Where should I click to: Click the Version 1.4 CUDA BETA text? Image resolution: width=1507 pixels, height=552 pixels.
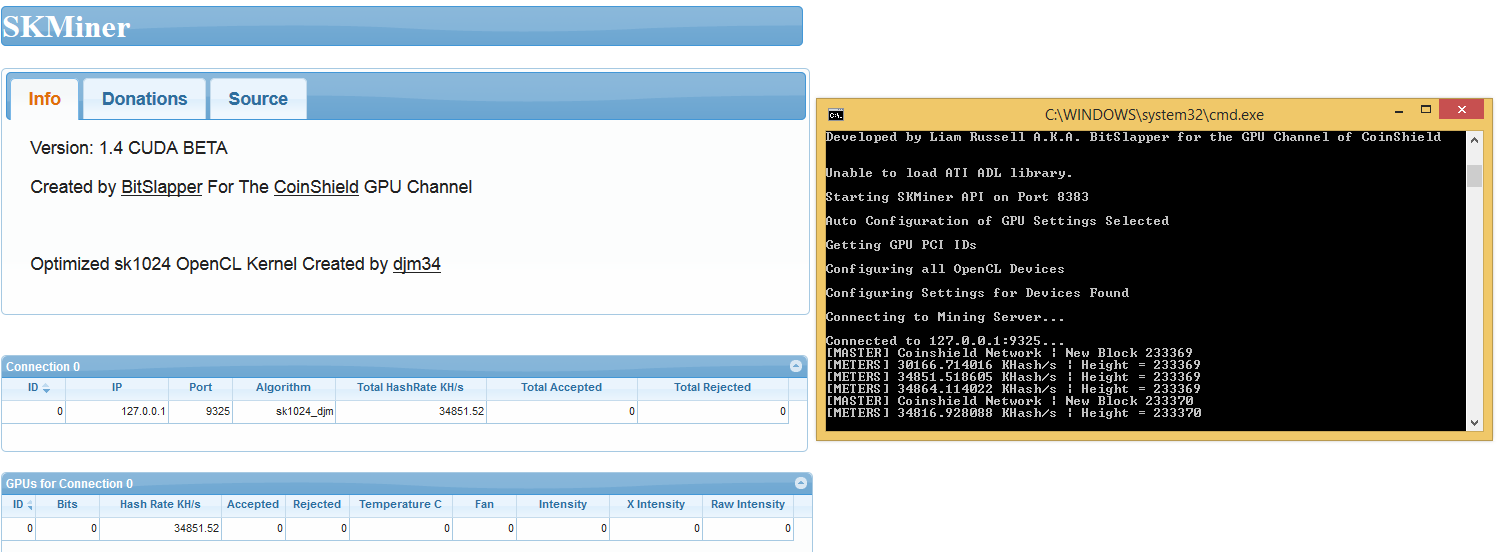[129, 148]
